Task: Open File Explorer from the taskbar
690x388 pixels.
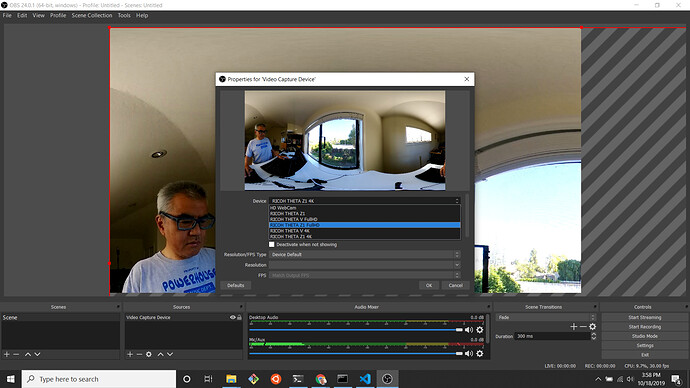Action: [x=231, y=379]
